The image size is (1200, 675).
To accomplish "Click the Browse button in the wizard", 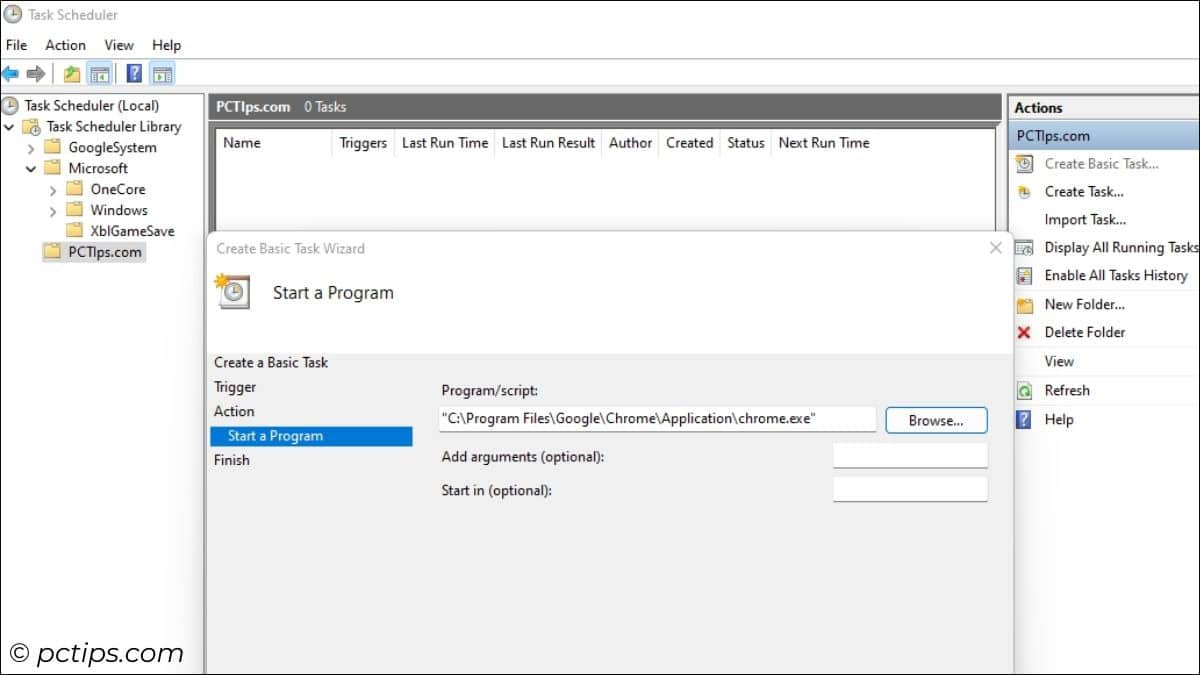I will click(935, 420).
